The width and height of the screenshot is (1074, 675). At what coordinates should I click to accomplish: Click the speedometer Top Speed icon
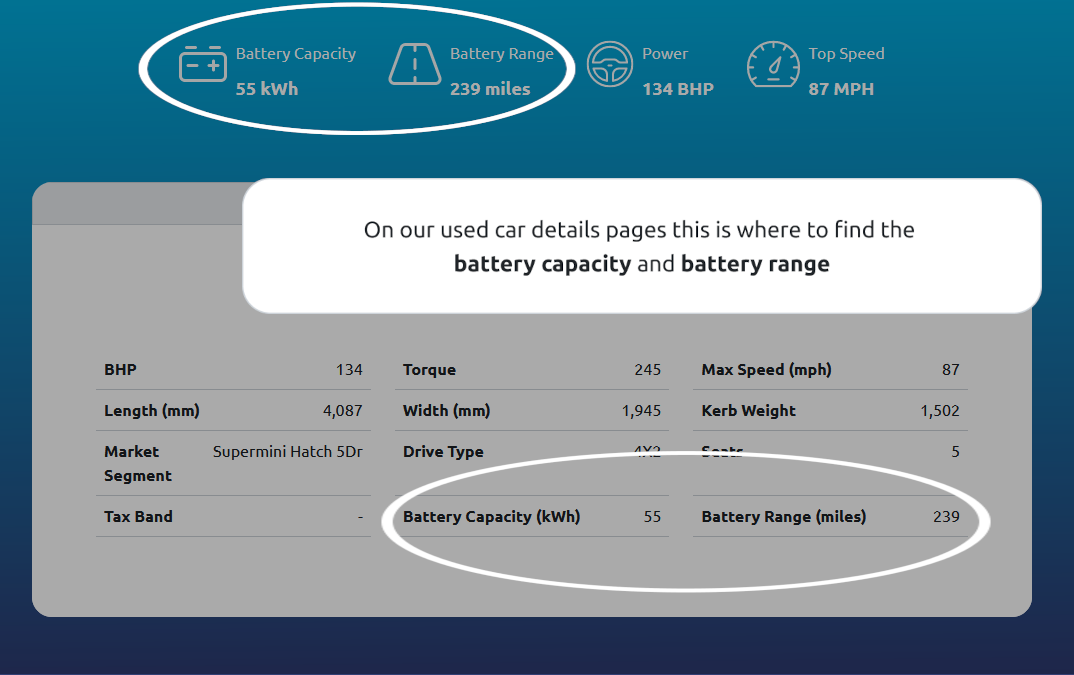point(773,64)
